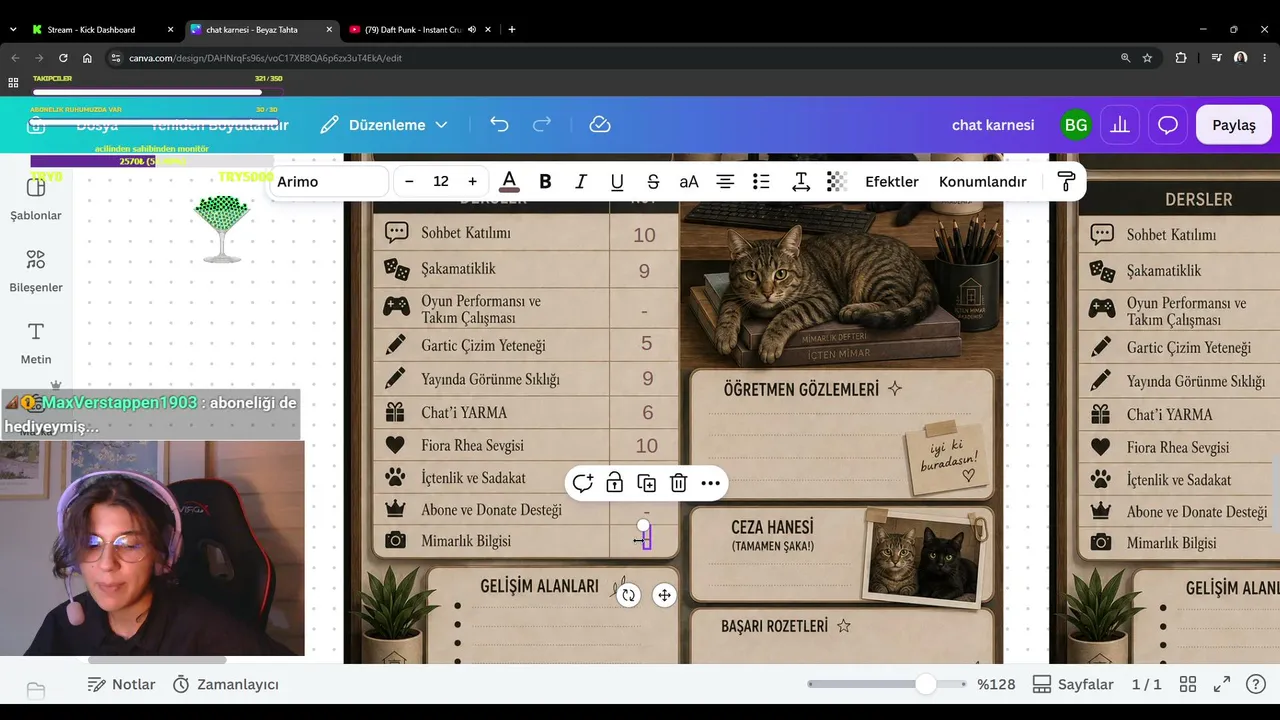Toggle strikethrough formatting
Viewport: 1280px width, 720px height.
pyautogui.click(x=653, y=182)
